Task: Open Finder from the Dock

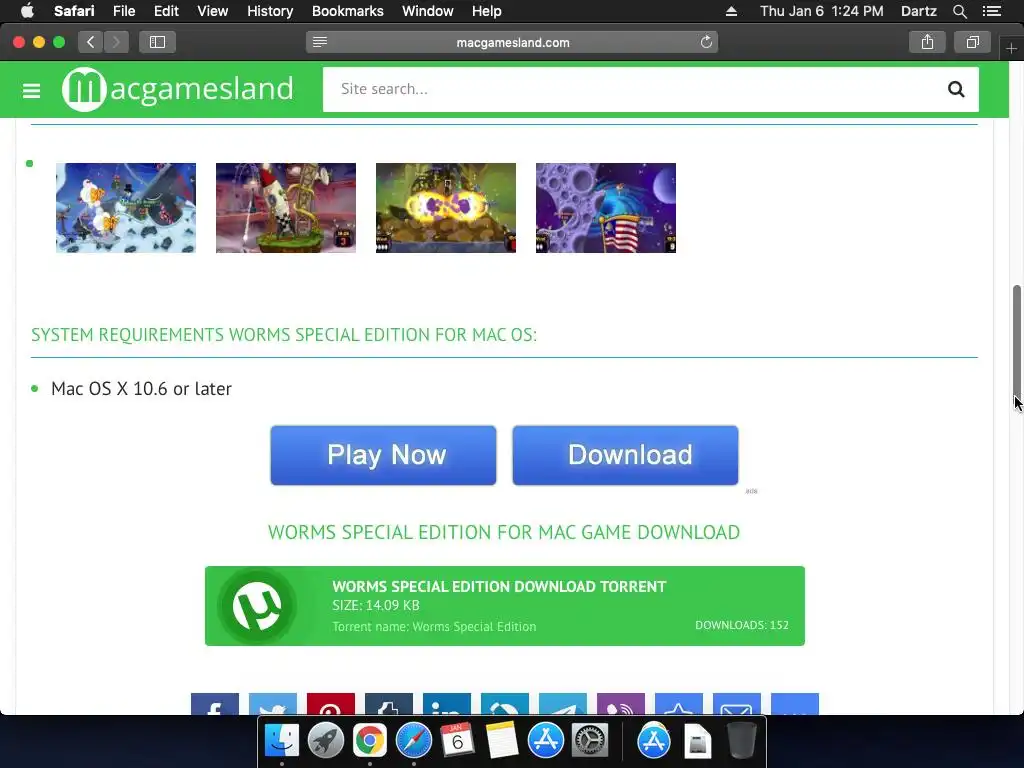Action: tap(281, 741)
